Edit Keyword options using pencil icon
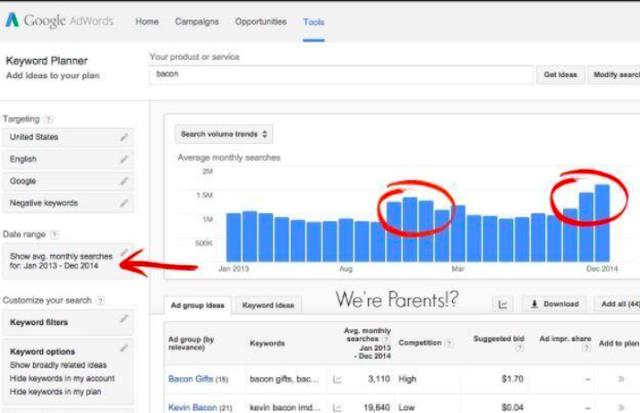 pos(124,348)
